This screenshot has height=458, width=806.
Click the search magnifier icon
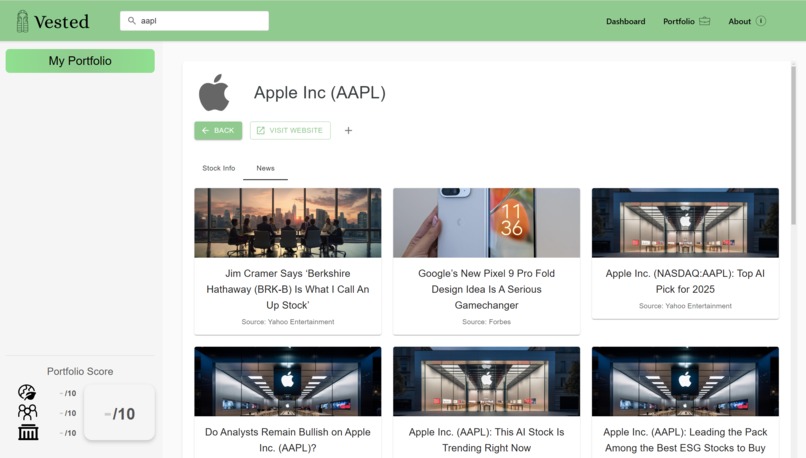(x=132, y=21)
